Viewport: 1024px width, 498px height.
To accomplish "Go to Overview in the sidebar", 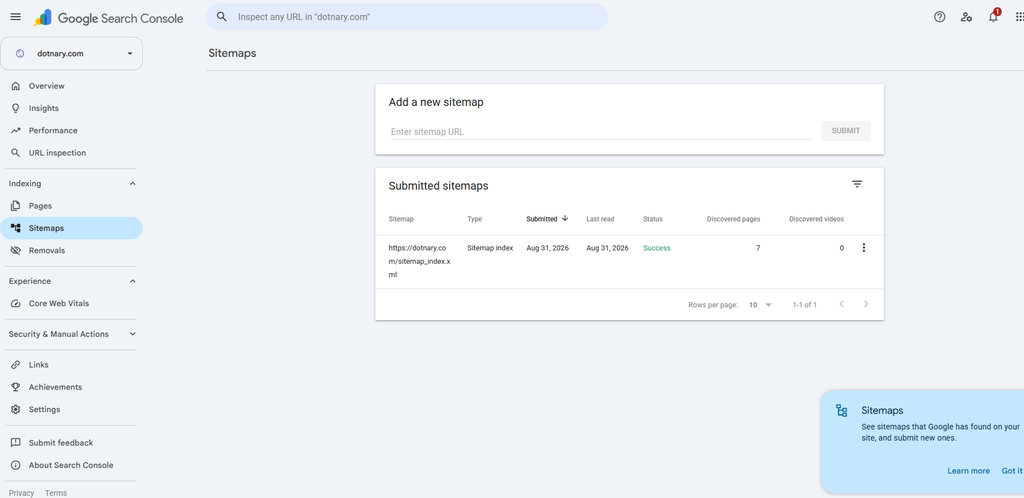I will pyautogui.click(x=71, y=86).
